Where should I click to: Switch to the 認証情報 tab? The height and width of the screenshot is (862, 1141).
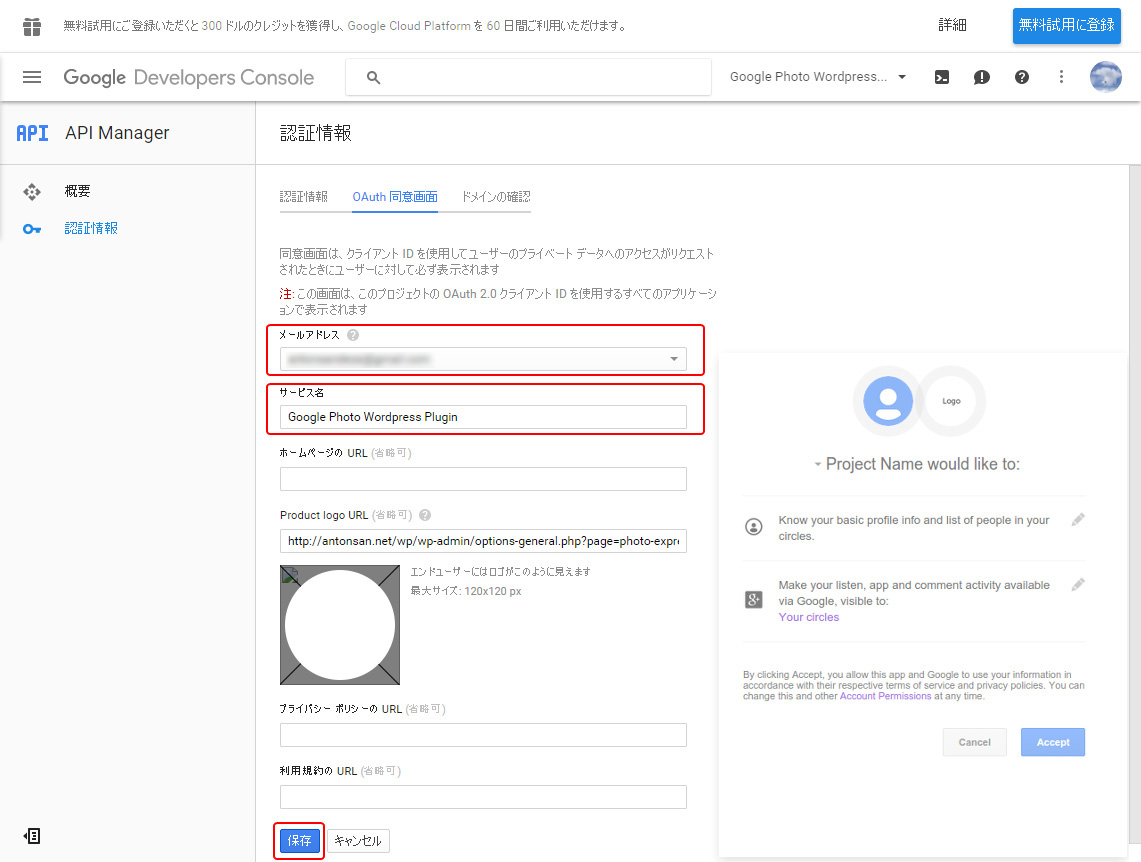pyautogui.click(x=303, y=196)
